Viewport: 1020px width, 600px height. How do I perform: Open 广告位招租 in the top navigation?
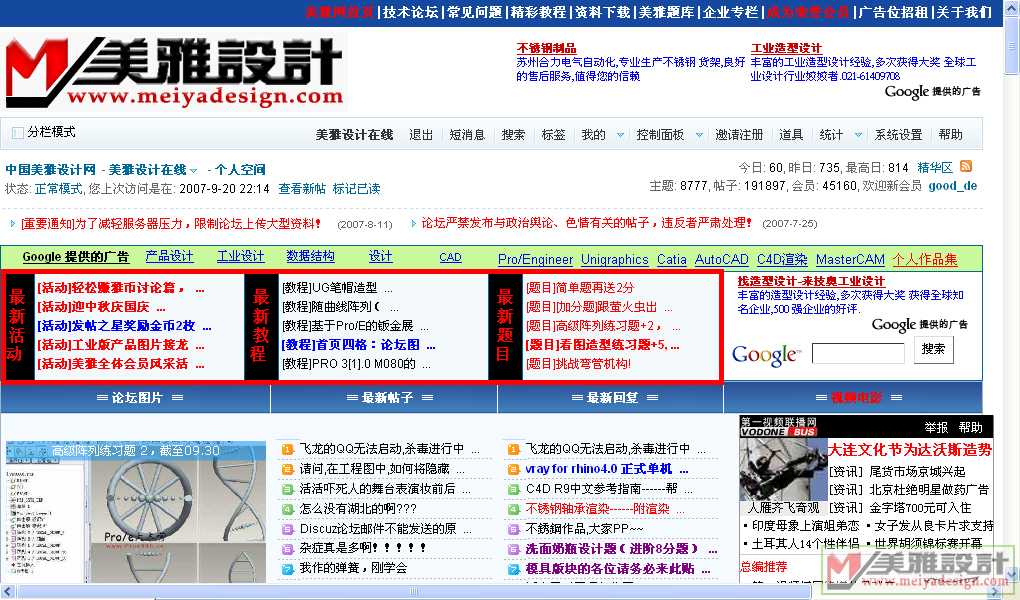(x=893, y=12)
